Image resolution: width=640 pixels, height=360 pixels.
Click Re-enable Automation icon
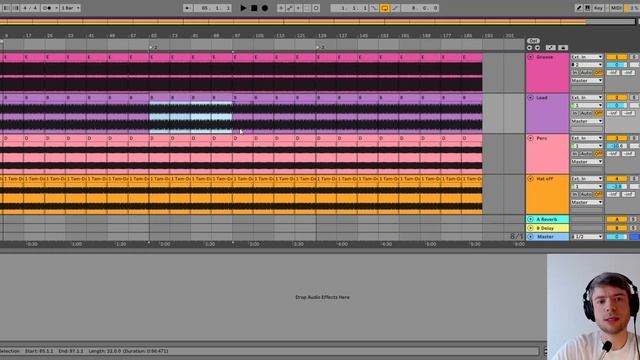click(298, 8)
